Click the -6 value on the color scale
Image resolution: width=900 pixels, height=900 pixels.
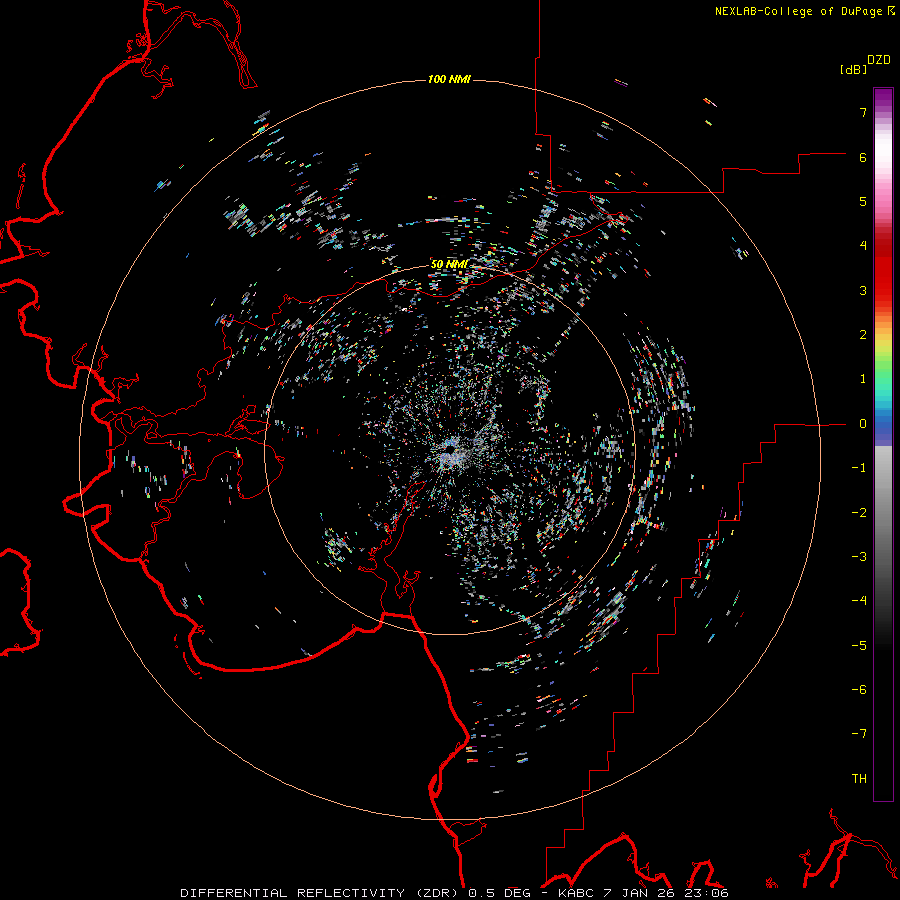pos(859,689)
